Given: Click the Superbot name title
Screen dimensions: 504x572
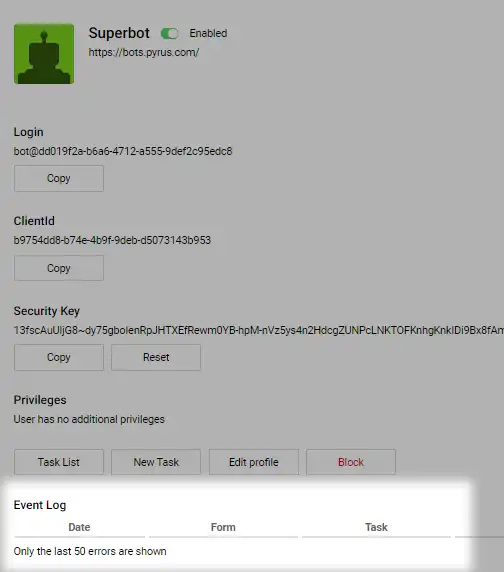Looking at the screenshot, I should (119, 33).
